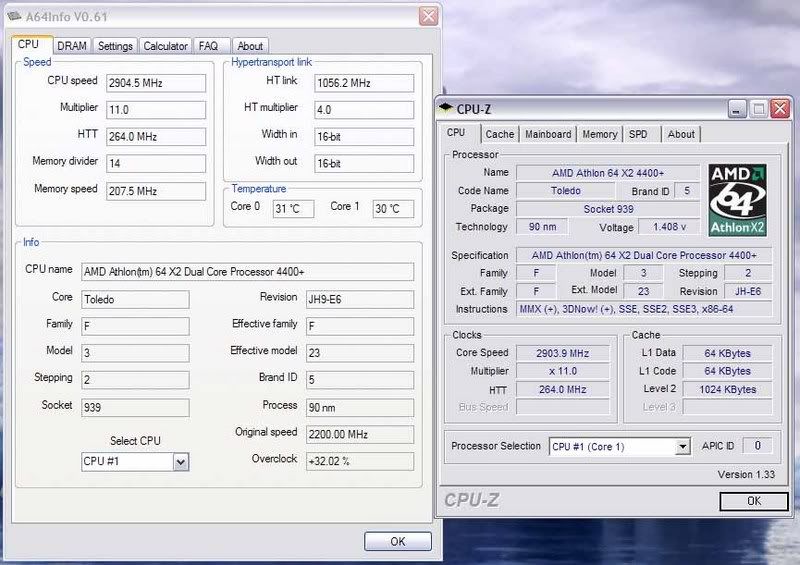Open the Calculator tab in A64Info
Screen dimensions: 800x565
(165, 46)
